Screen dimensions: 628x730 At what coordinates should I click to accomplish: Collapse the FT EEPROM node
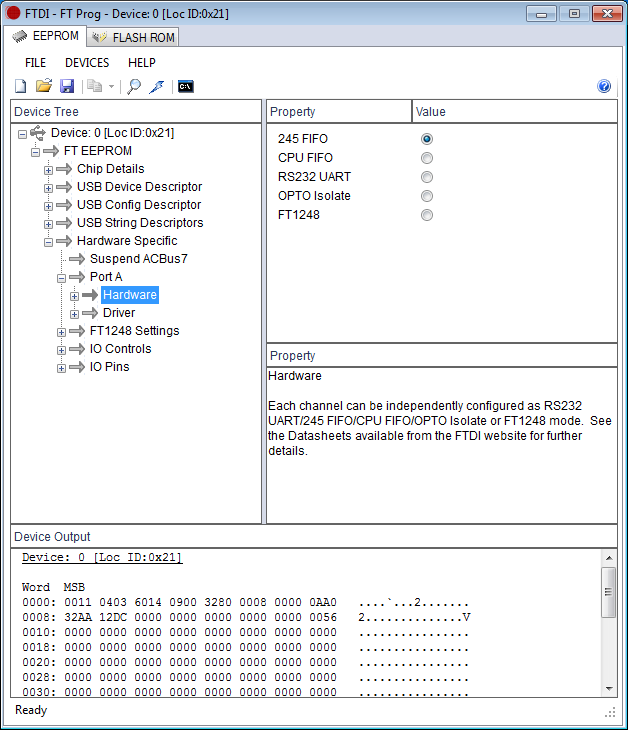35,152
